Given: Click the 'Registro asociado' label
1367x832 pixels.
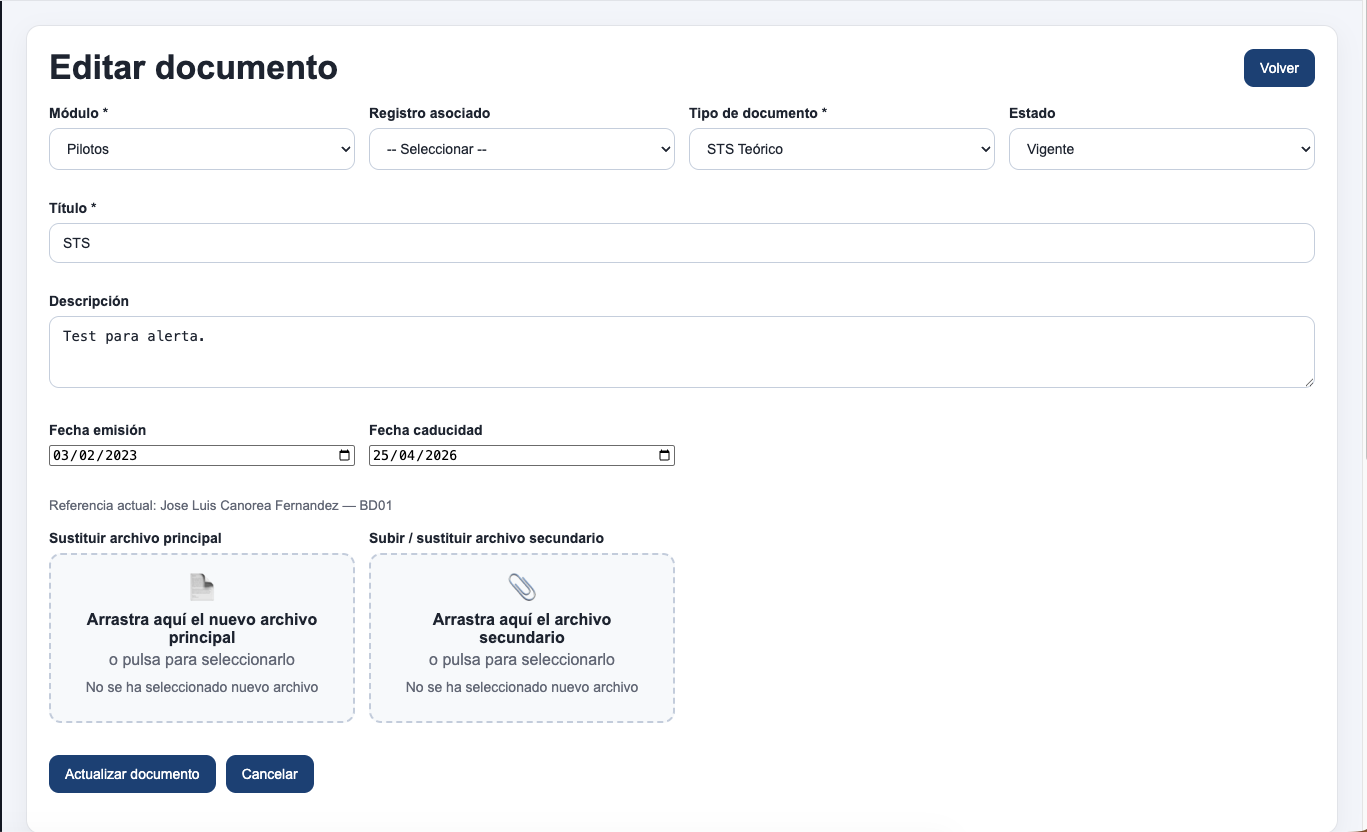Looking at the screenshot, I should point(430,113).
